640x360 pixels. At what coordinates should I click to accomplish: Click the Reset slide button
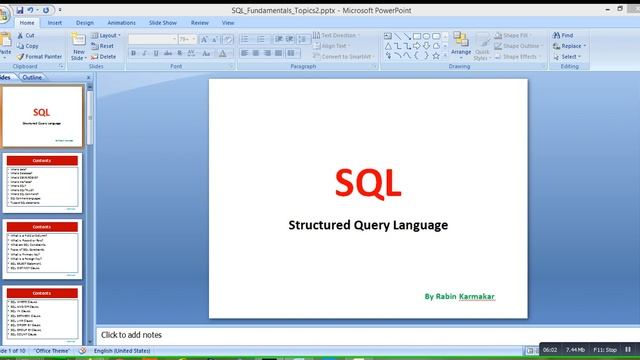(x=102, y=46)
